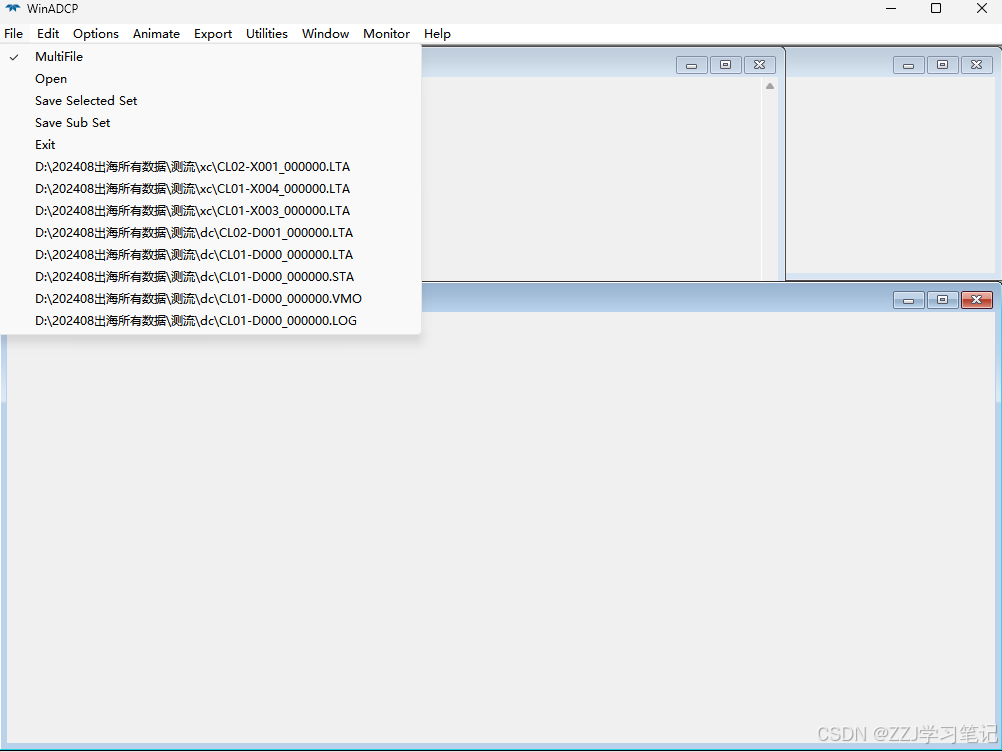Image resolution: width=1002 pixels, height=752 pixels.
Task: Open the Window menu
Action: pyautogui.click(x=325, y=34)
